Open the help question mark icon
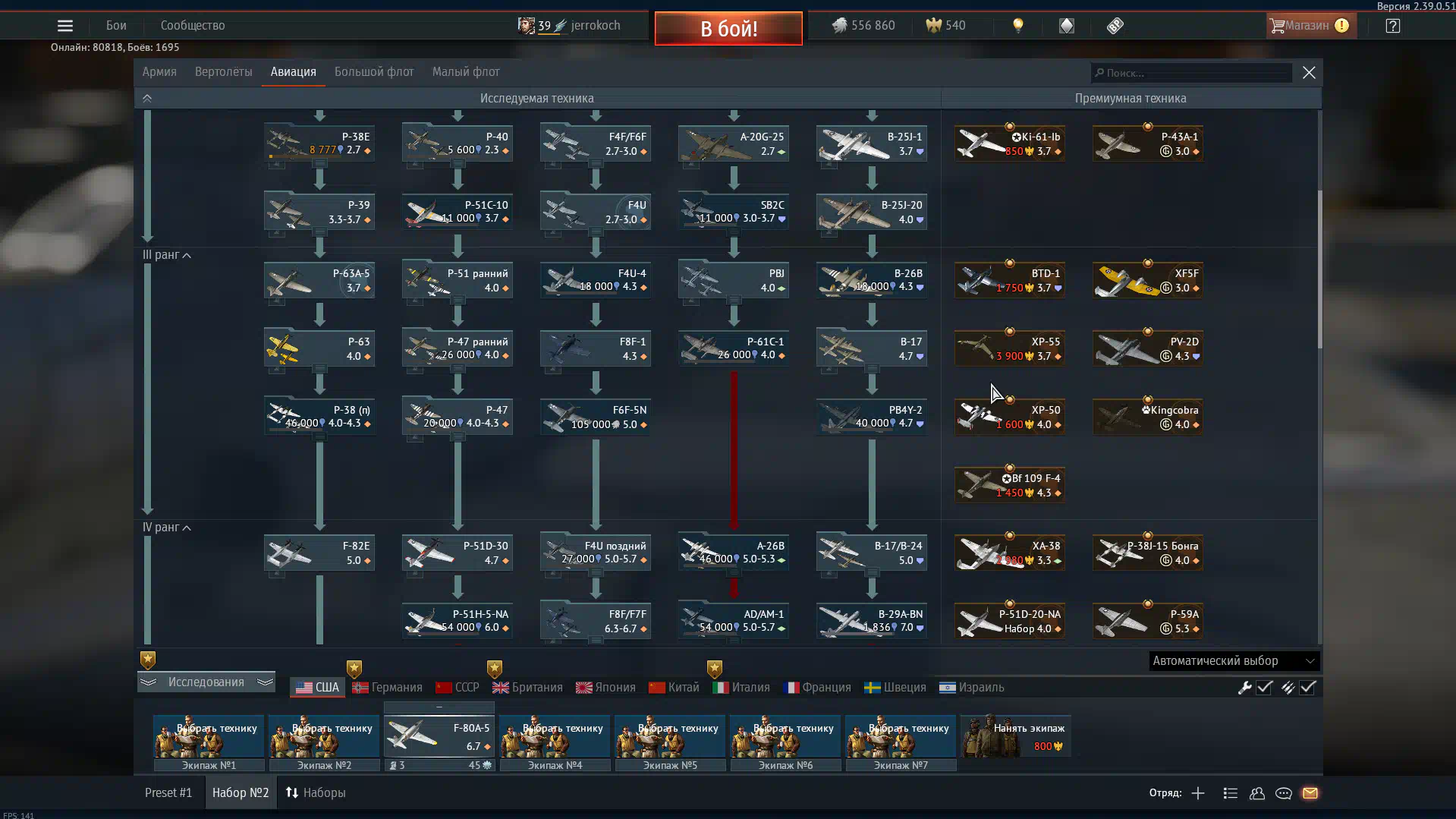1456x819 pixels. (1392, 26)
